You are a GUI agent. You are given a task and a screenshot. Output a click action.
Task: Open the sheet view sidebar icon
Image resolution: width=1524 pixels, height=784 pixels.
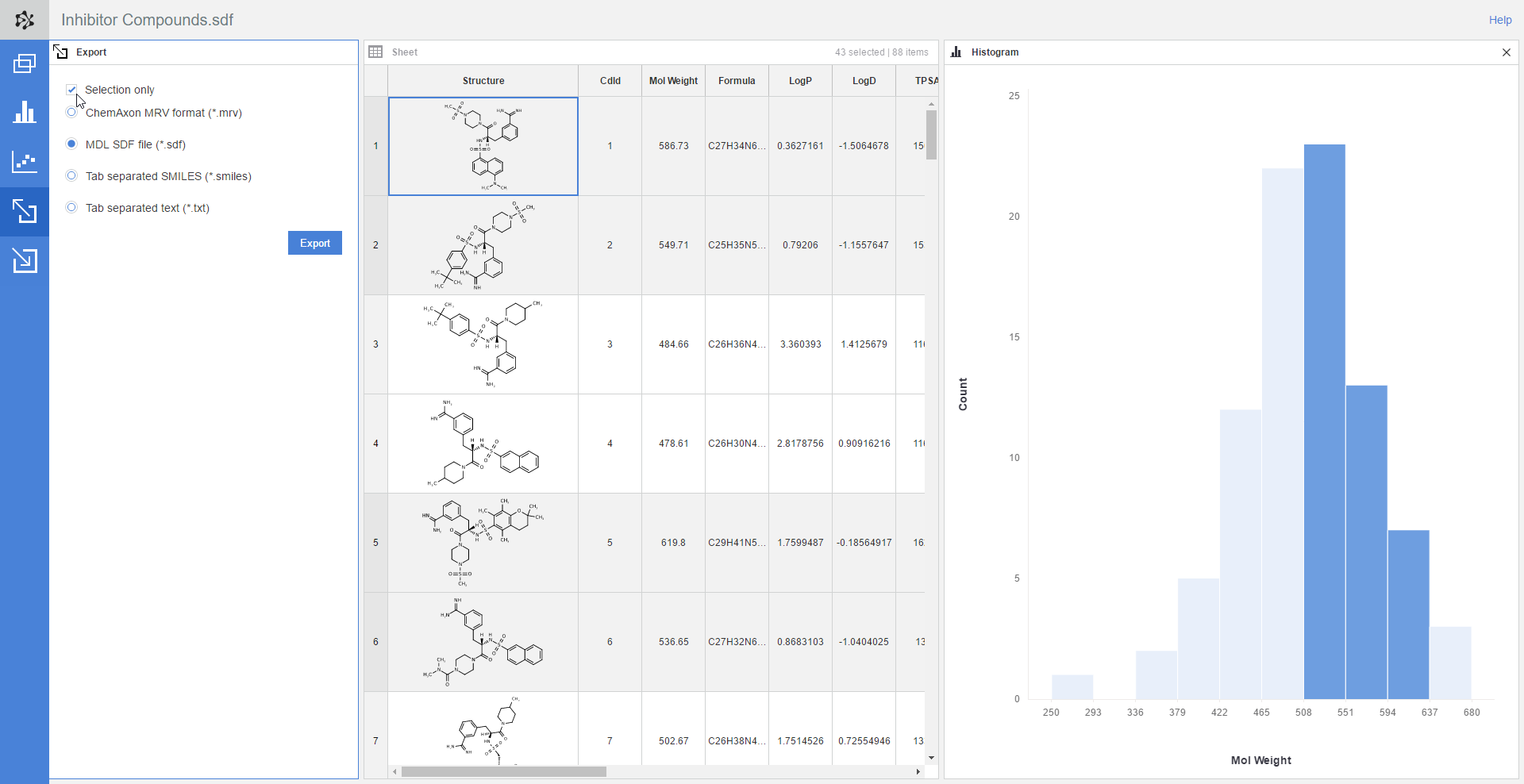(25, 63)
